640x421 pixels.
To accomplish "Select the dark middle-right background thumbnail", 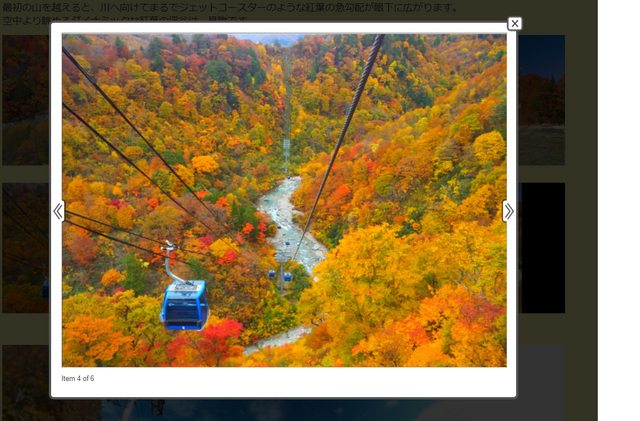I will pyautogui.click(x=541, y=248).
